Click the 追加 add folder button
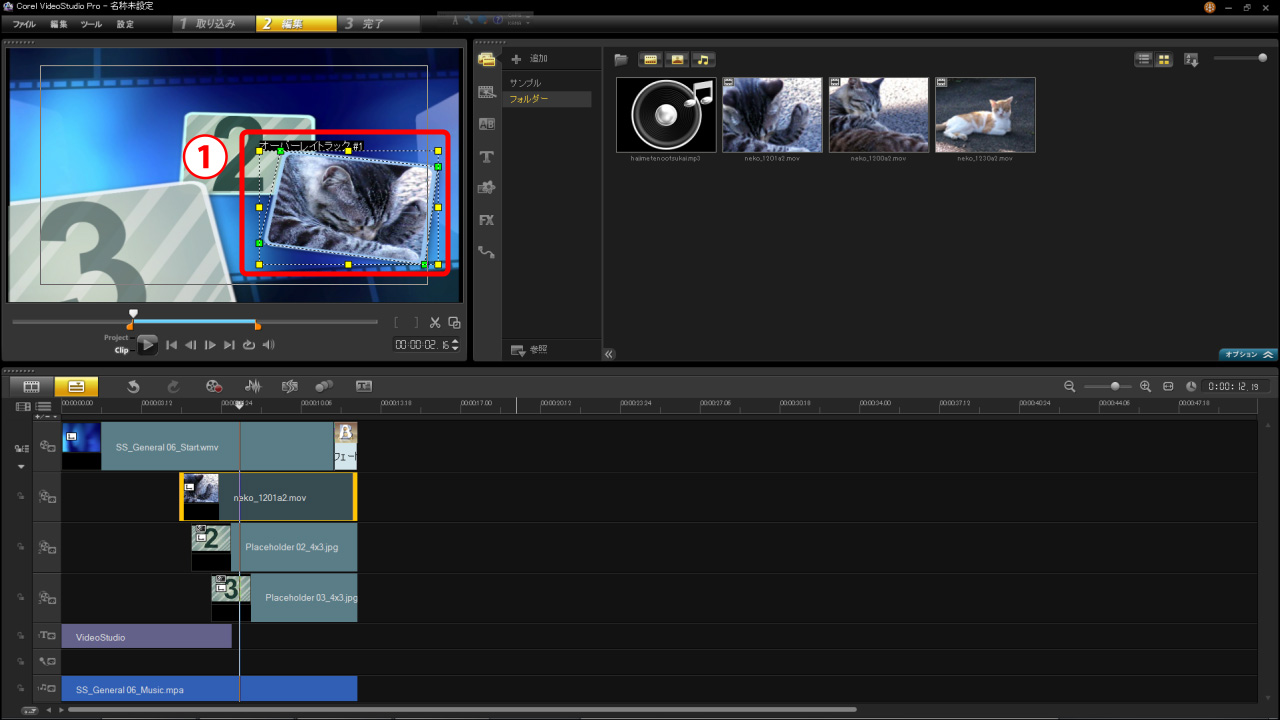 pyautogui.click(x=529, y=59)
